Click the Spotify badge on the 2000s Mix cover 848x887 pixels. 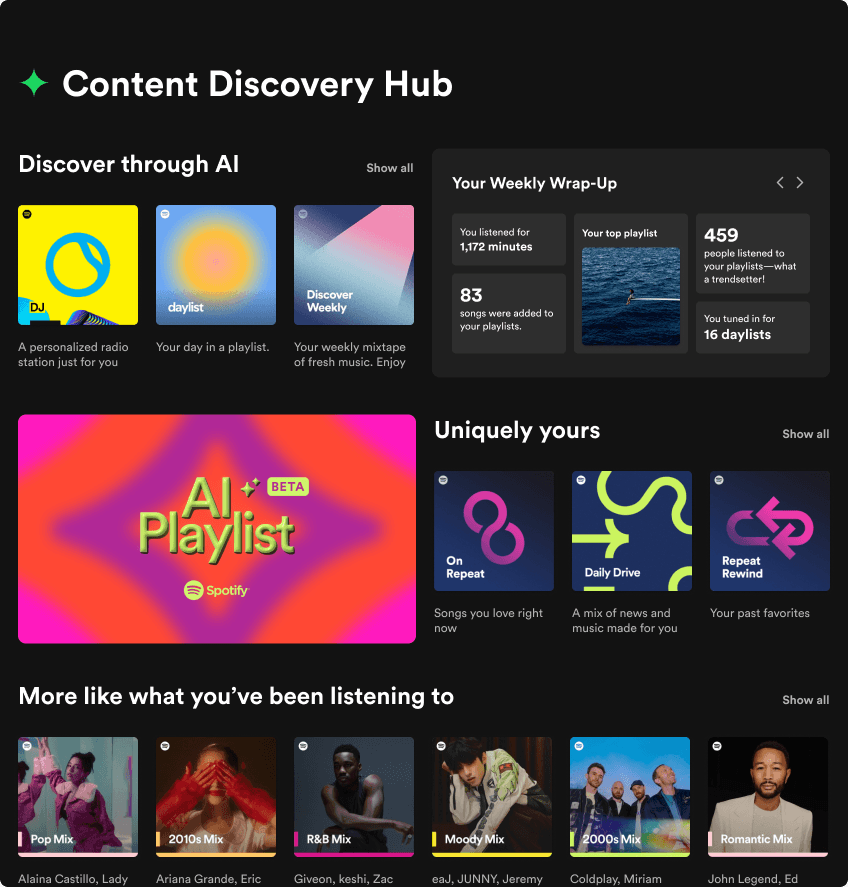coord(579,746)
